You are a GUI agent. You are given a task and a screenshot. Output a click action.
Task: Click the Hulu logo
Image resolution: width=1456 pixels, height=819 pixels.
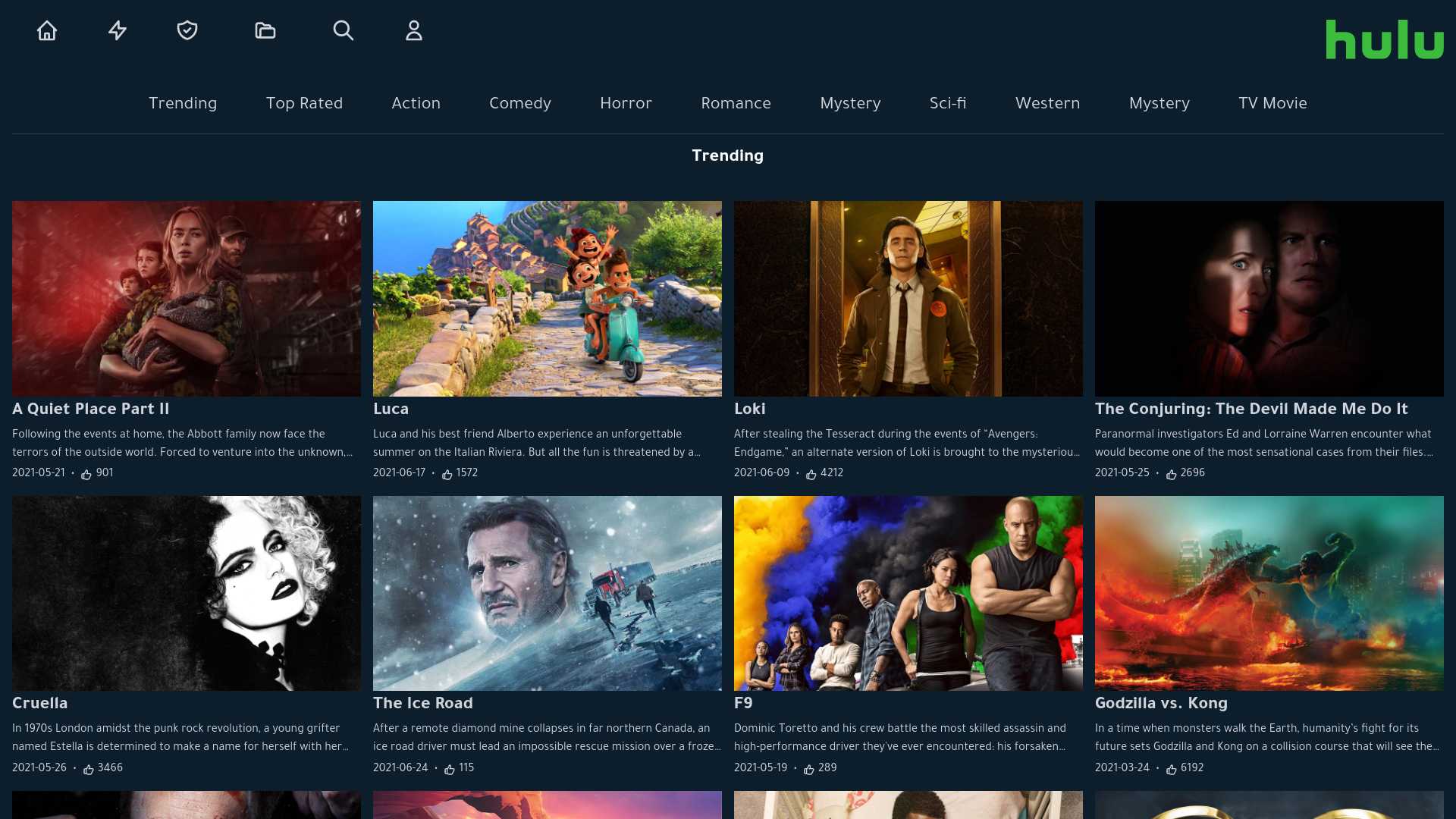pyautogui.click(x=1385, y=39)
